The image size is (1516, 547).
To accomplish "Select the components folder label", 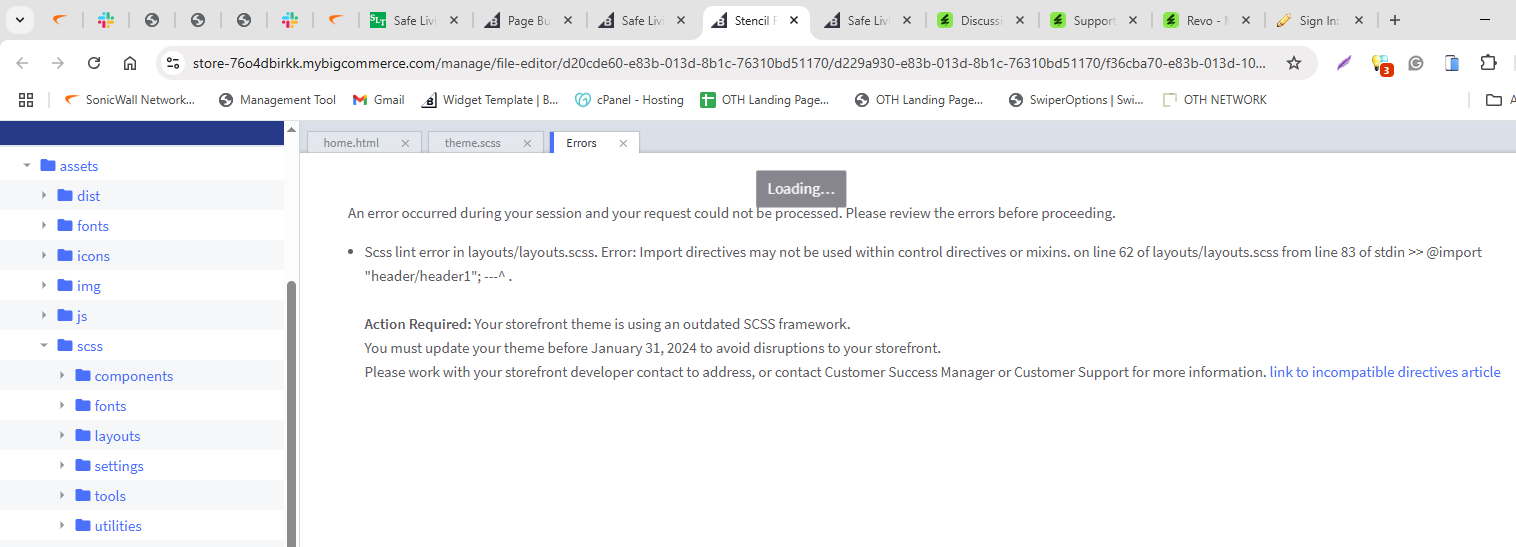I will click(134, 376).
